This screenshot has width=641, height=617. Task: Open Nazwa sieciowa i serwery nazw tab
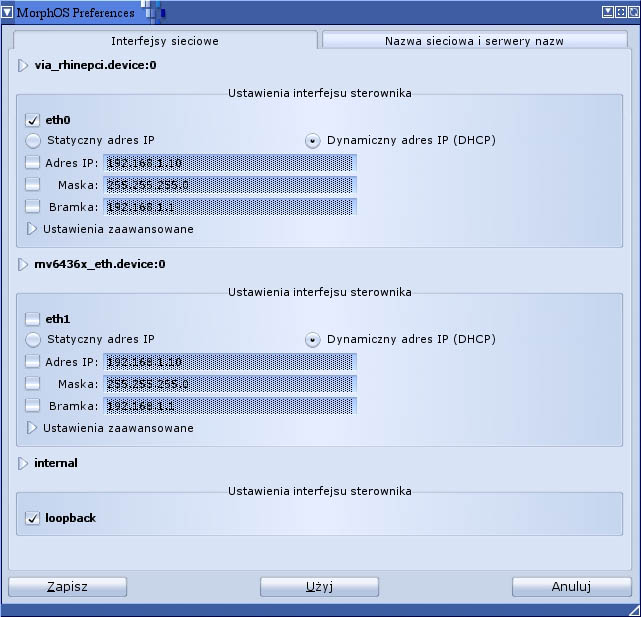474,41
